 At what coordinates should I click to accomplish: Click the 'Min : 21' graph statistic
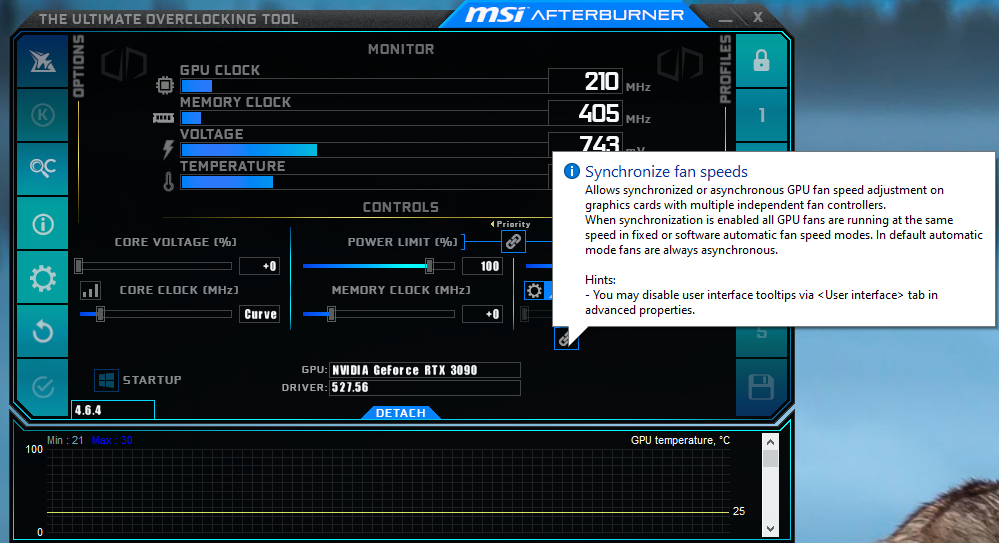[x=65, y=440]
